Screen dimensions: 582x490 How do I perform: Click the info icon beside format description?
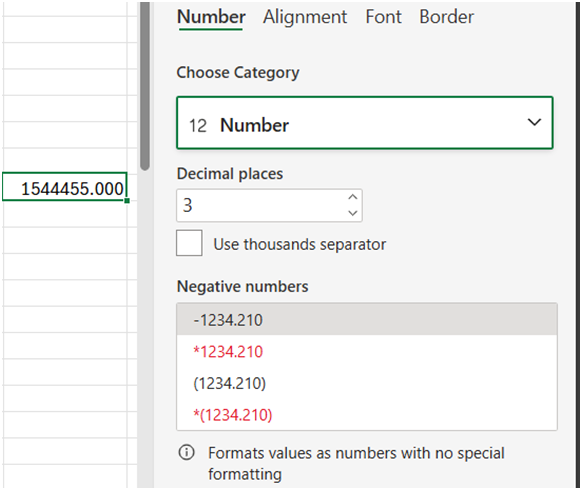pos(186,453)
